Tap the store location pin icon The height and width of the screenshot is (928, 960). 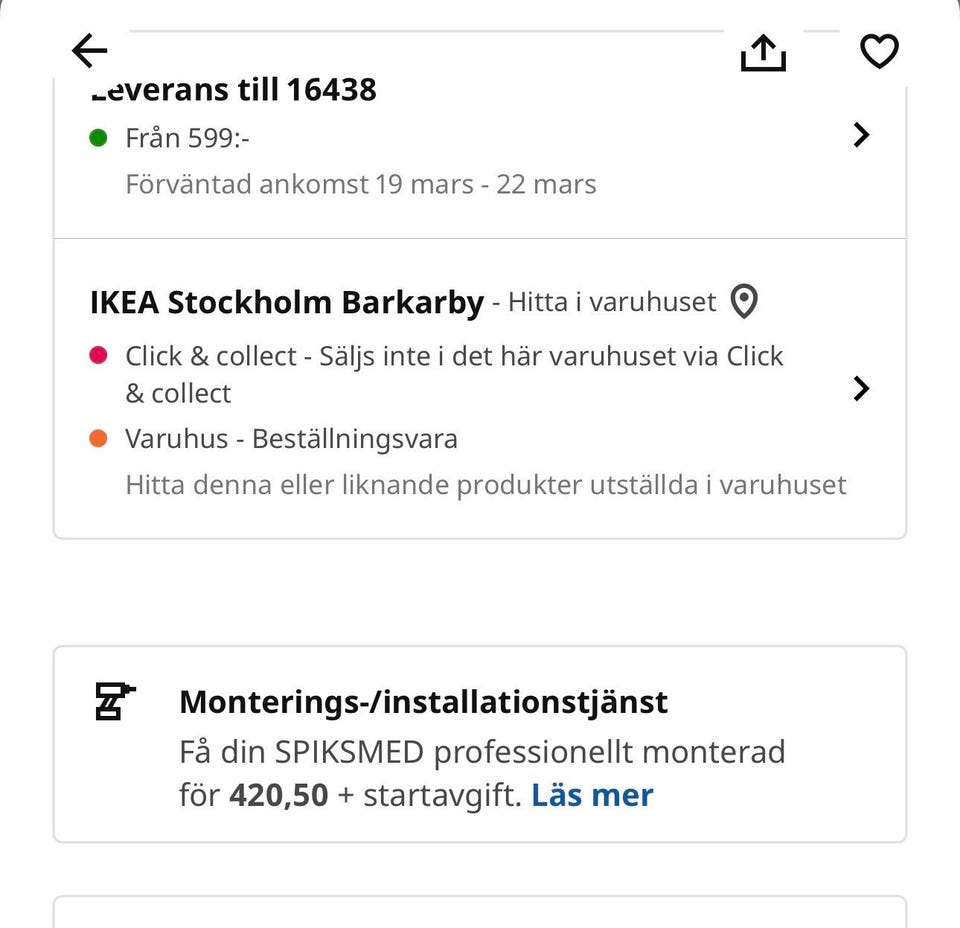coord(743,301)
